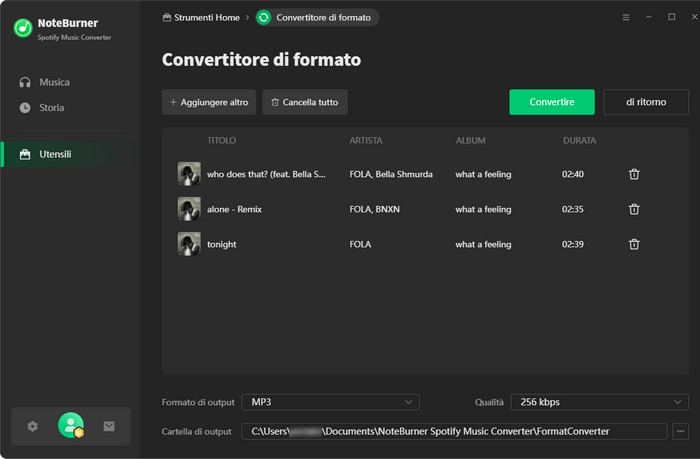The image size is (700, 459).
Task: Open the Formato di output MP3 dropdown
Action: (330, 402)
